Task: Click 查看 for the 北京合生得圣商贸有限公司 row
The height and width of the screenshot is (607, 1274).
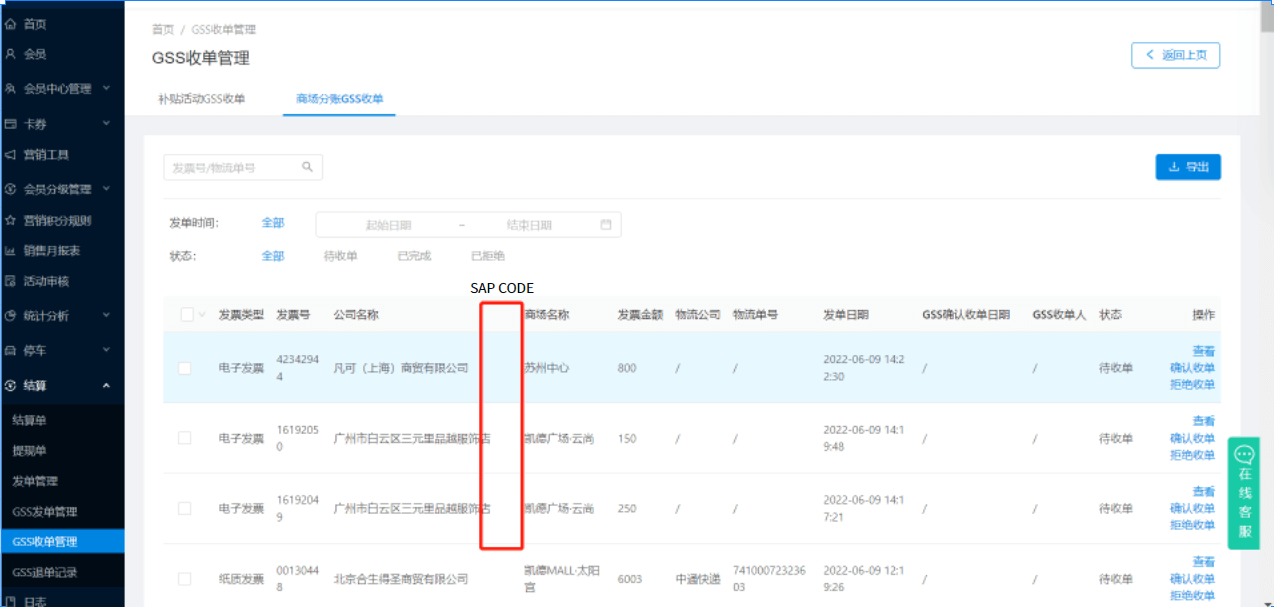Action: tap(1204, 562)
